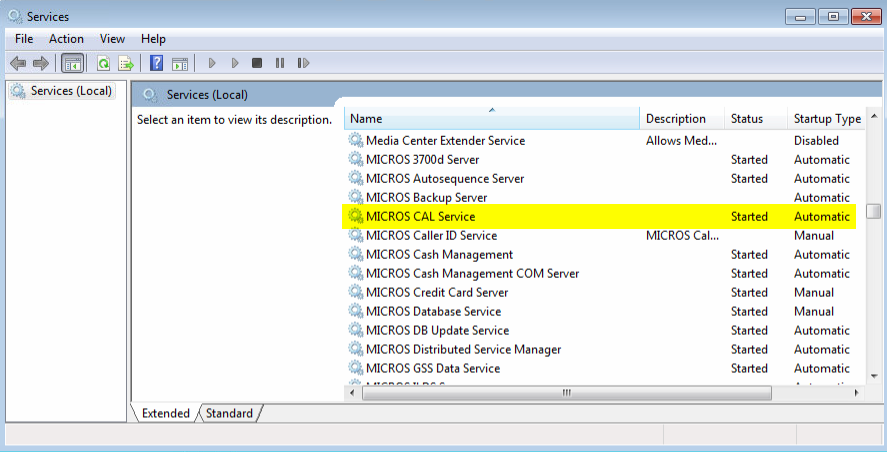Select the highlighted MICROS CAL Service row
This screenshot has width=887, height=452.
(600, 216)
